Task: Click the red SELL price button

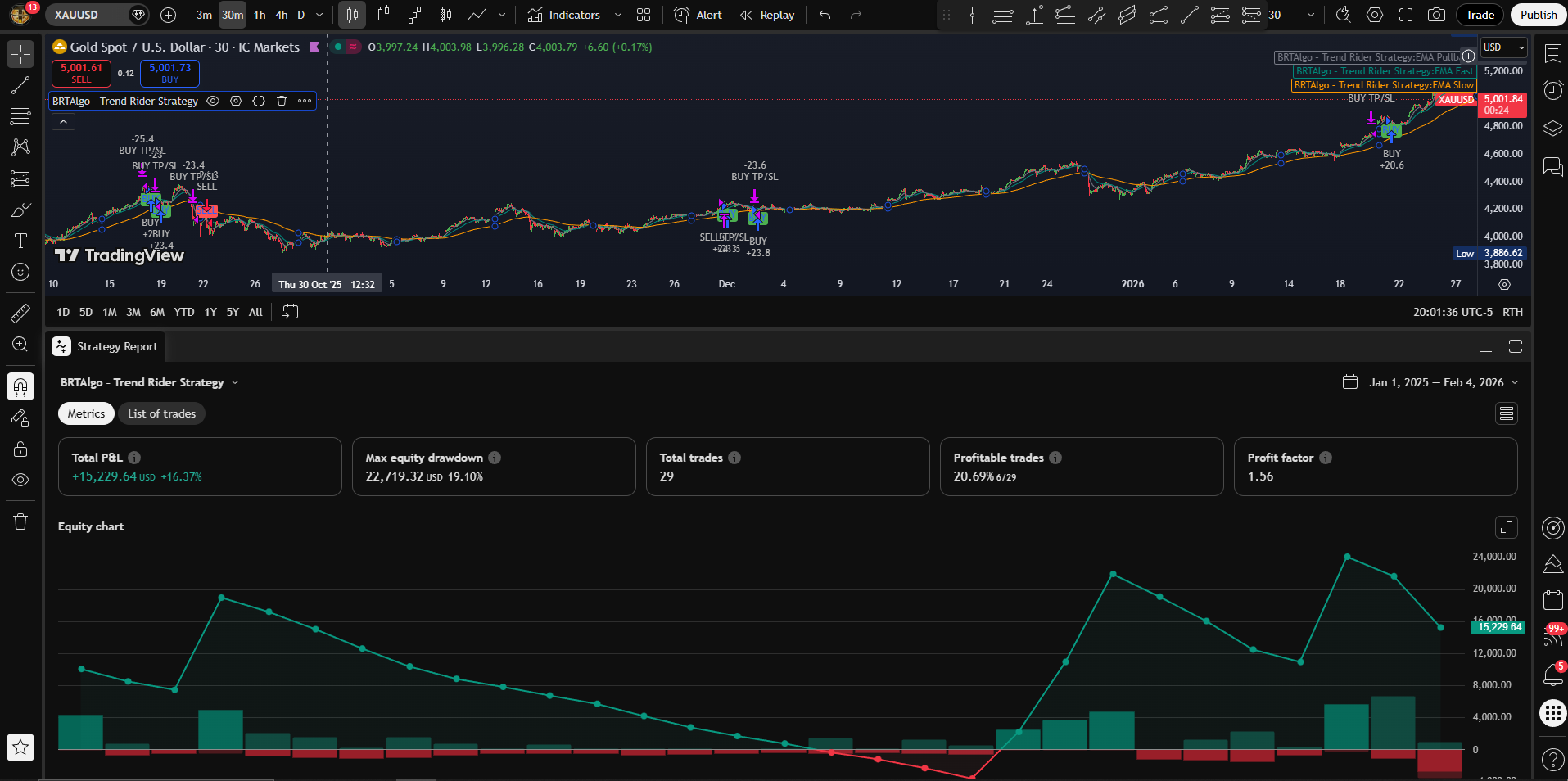Action: pyautogui.click(x=81, y=73)
